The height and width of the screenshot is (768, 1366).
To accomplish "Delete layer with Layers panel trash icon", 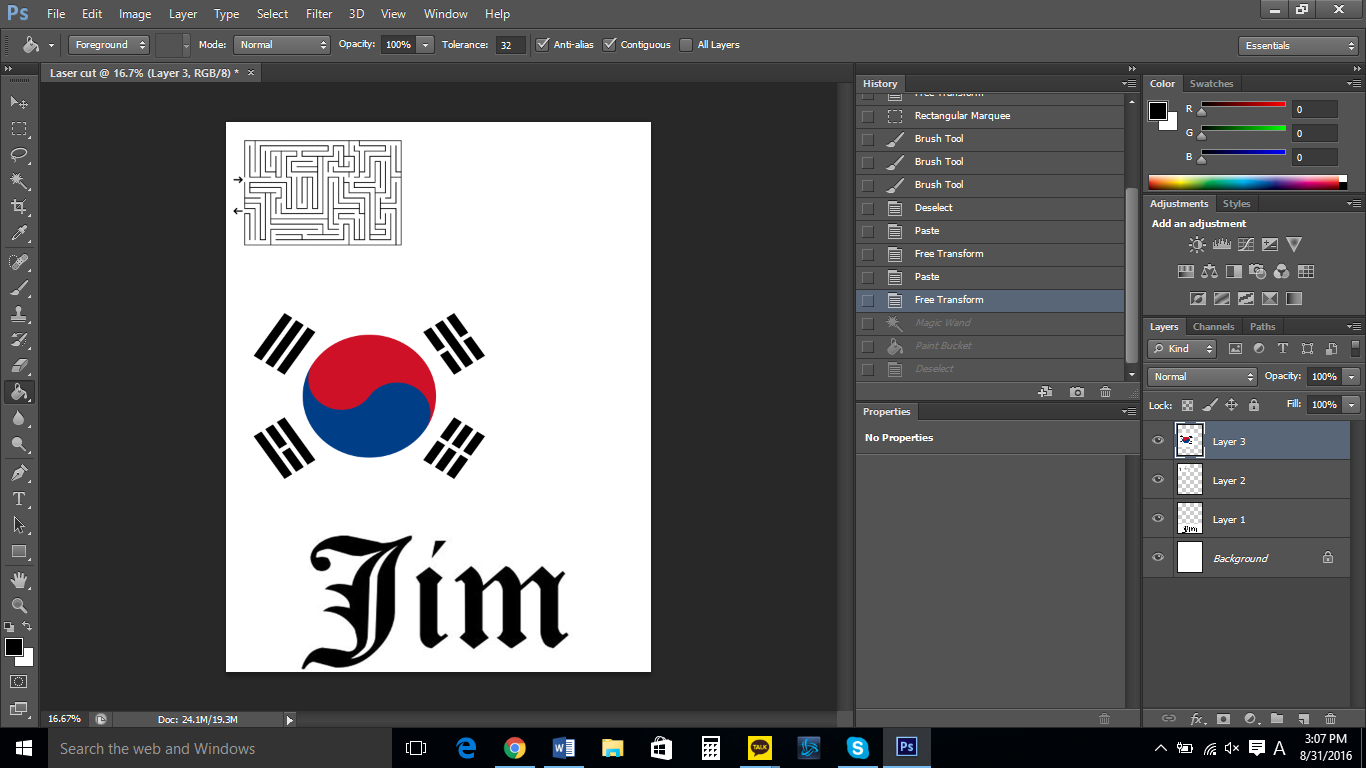I will [1330, 718].
